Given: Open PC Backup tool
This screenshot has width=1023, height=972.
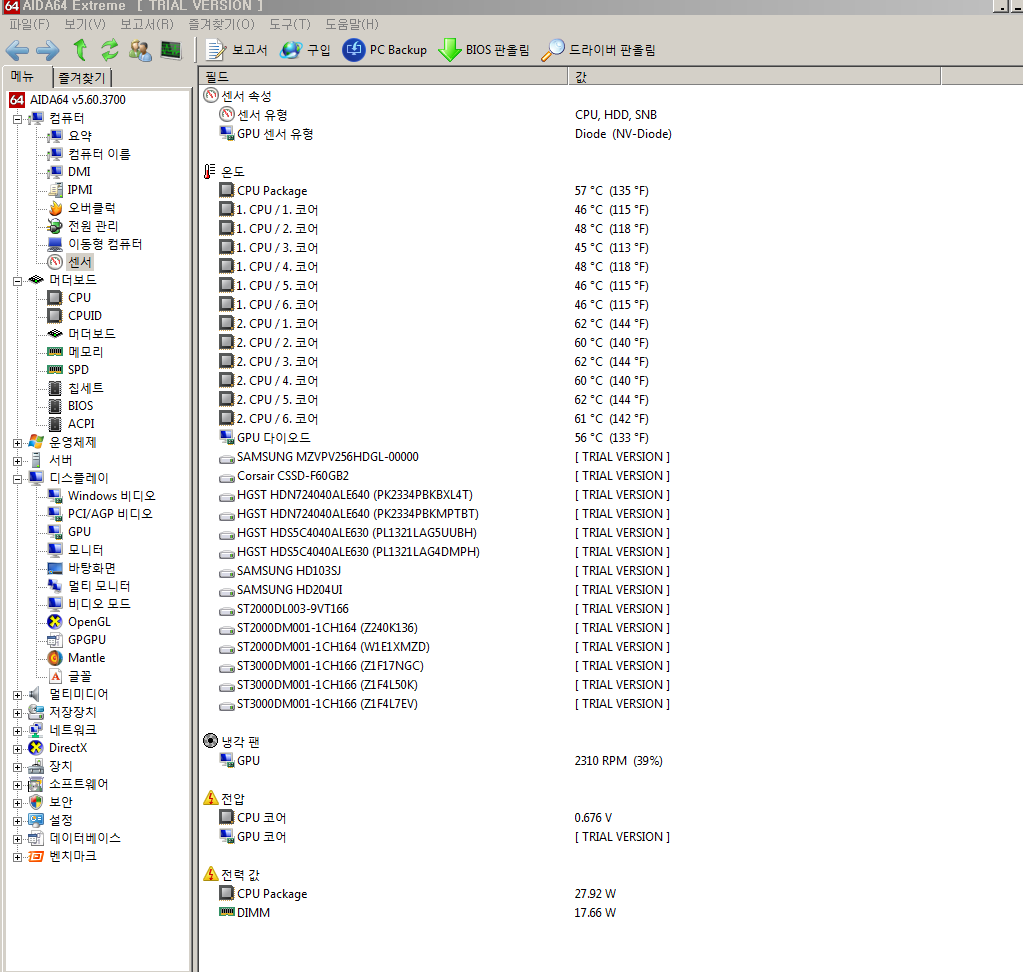Looking at the screenshot, I should 385,50.
